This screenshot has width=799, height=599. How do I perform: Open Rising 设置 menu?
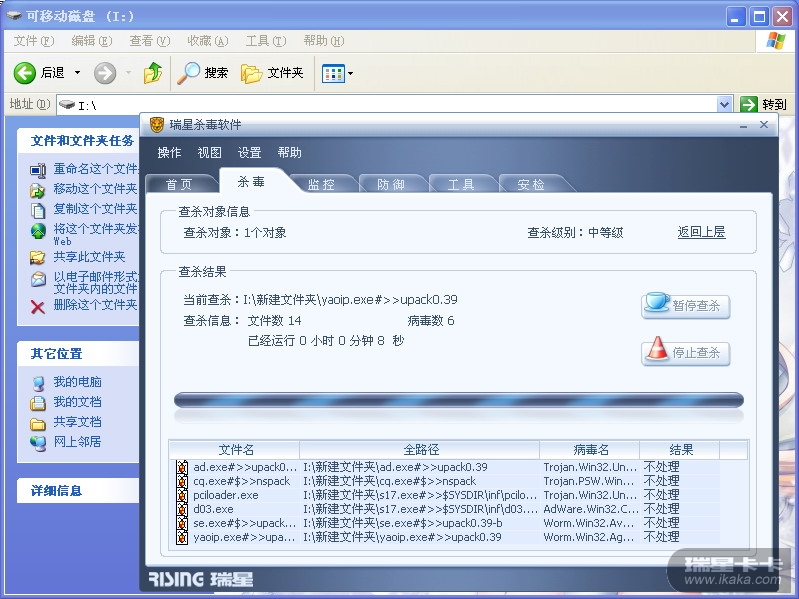249,153
